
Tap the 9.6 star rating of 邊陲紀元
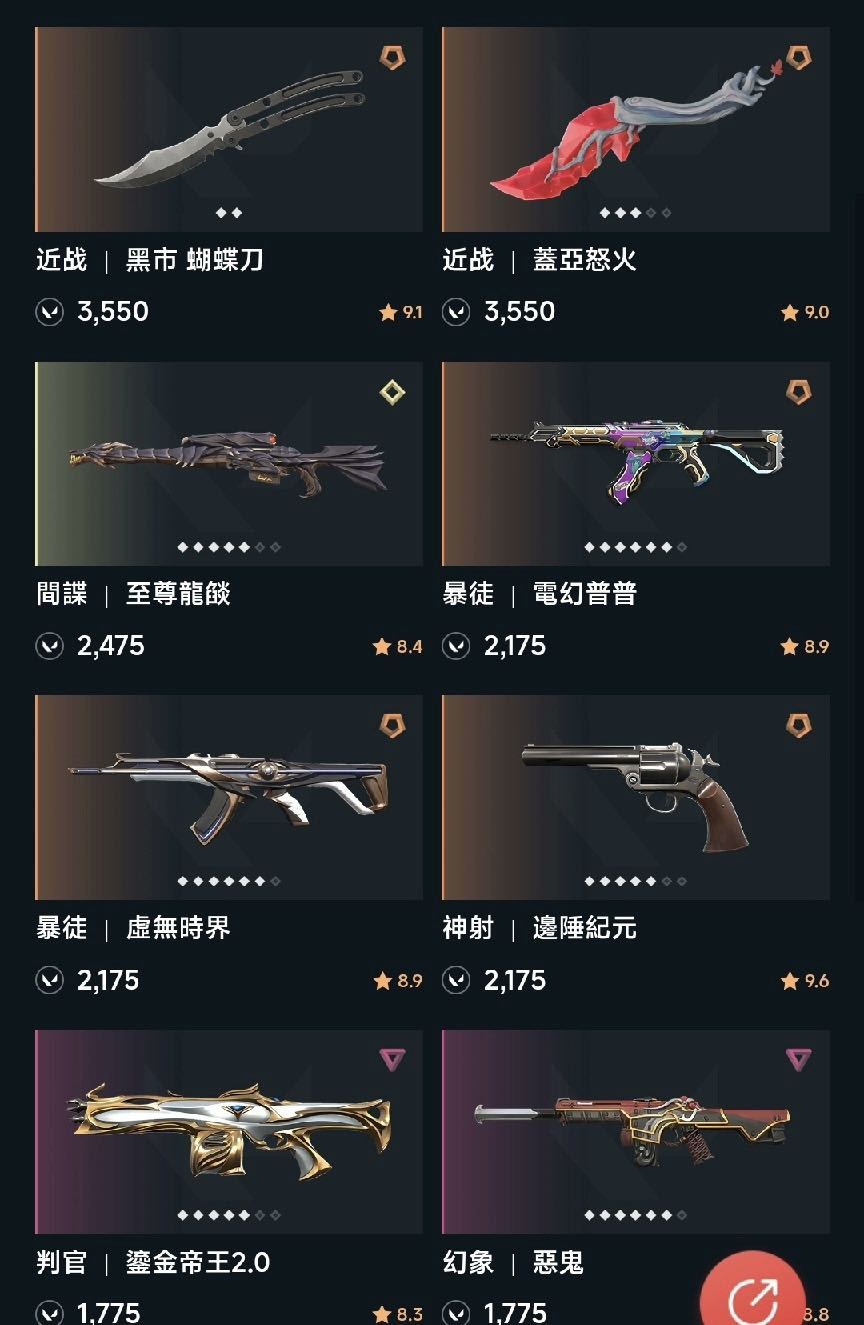pos(805,981)
